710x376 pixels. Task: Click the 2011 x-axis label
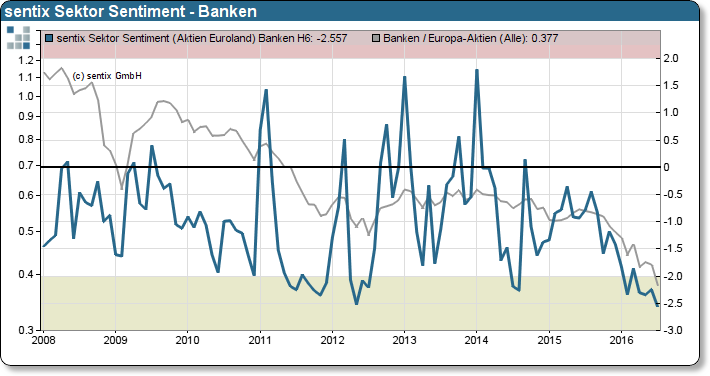(x=260, y=340)
